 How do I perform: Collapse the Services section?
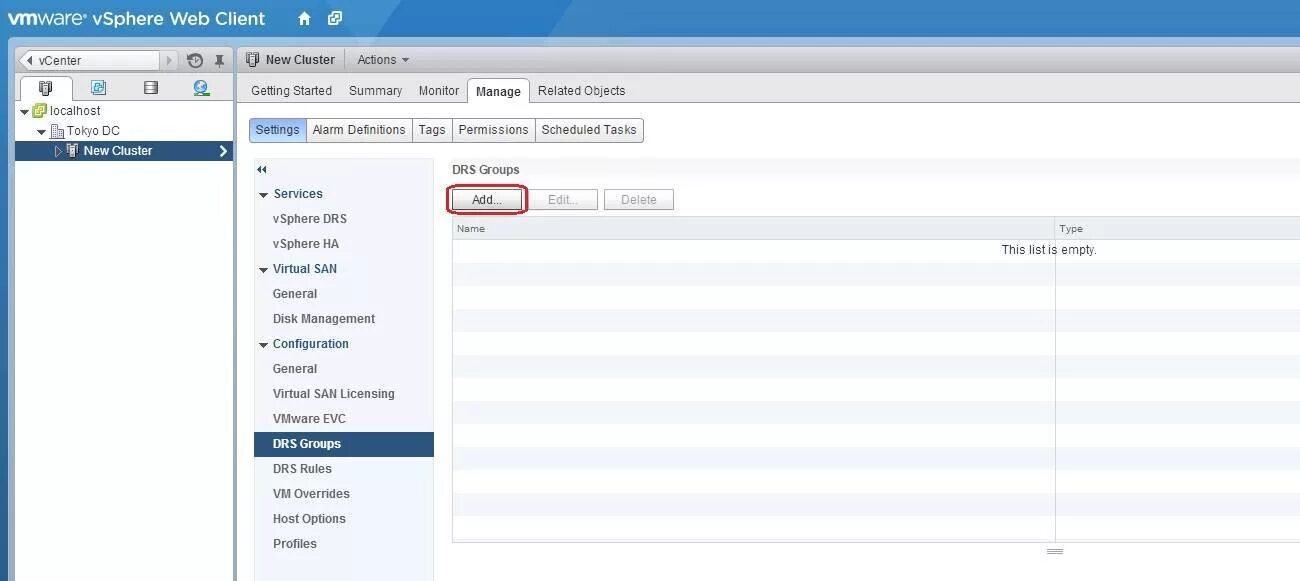click(x=264, y=195)
